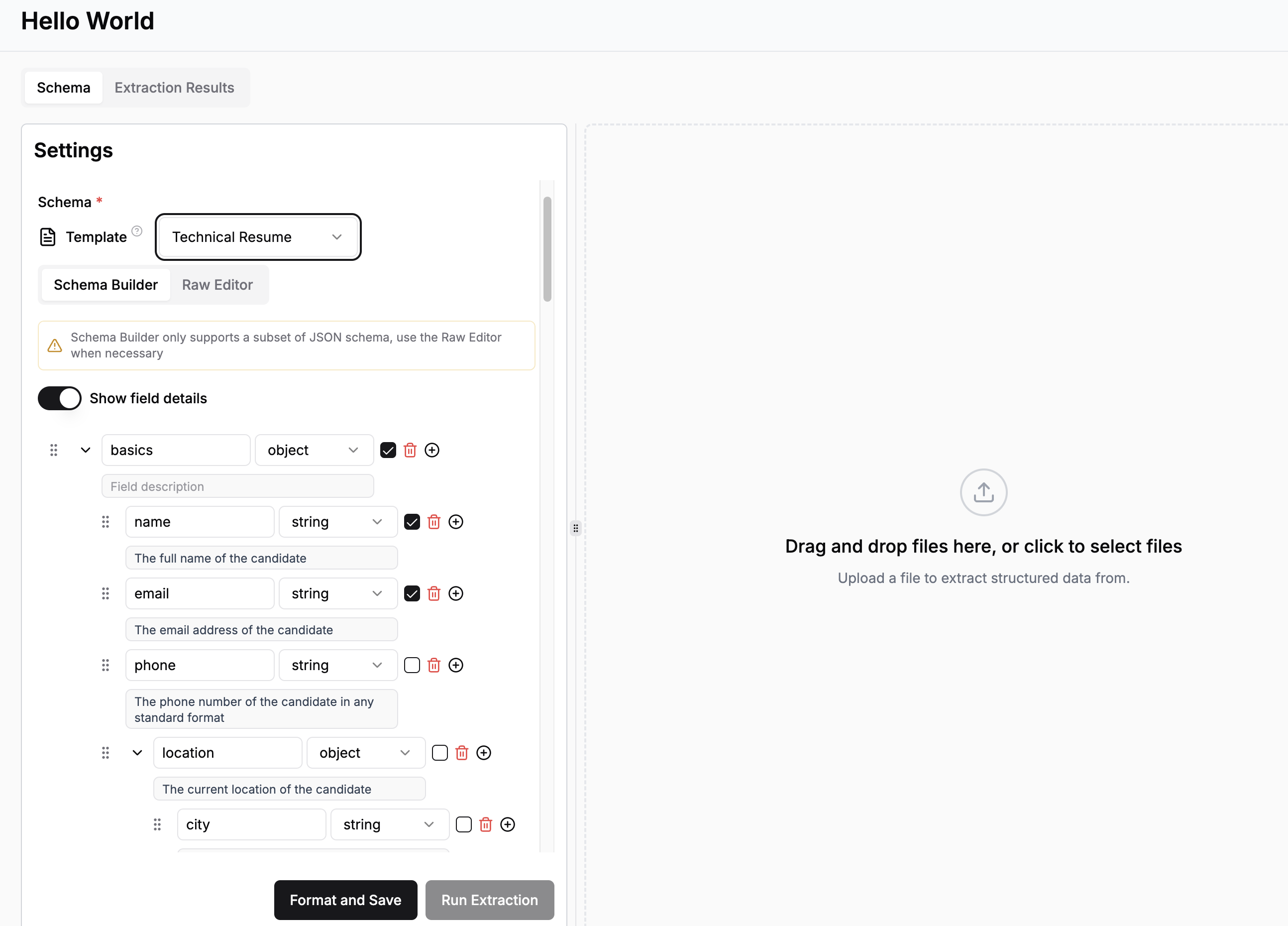Open the type dropdown for the name field

click(x=338, y=522)
